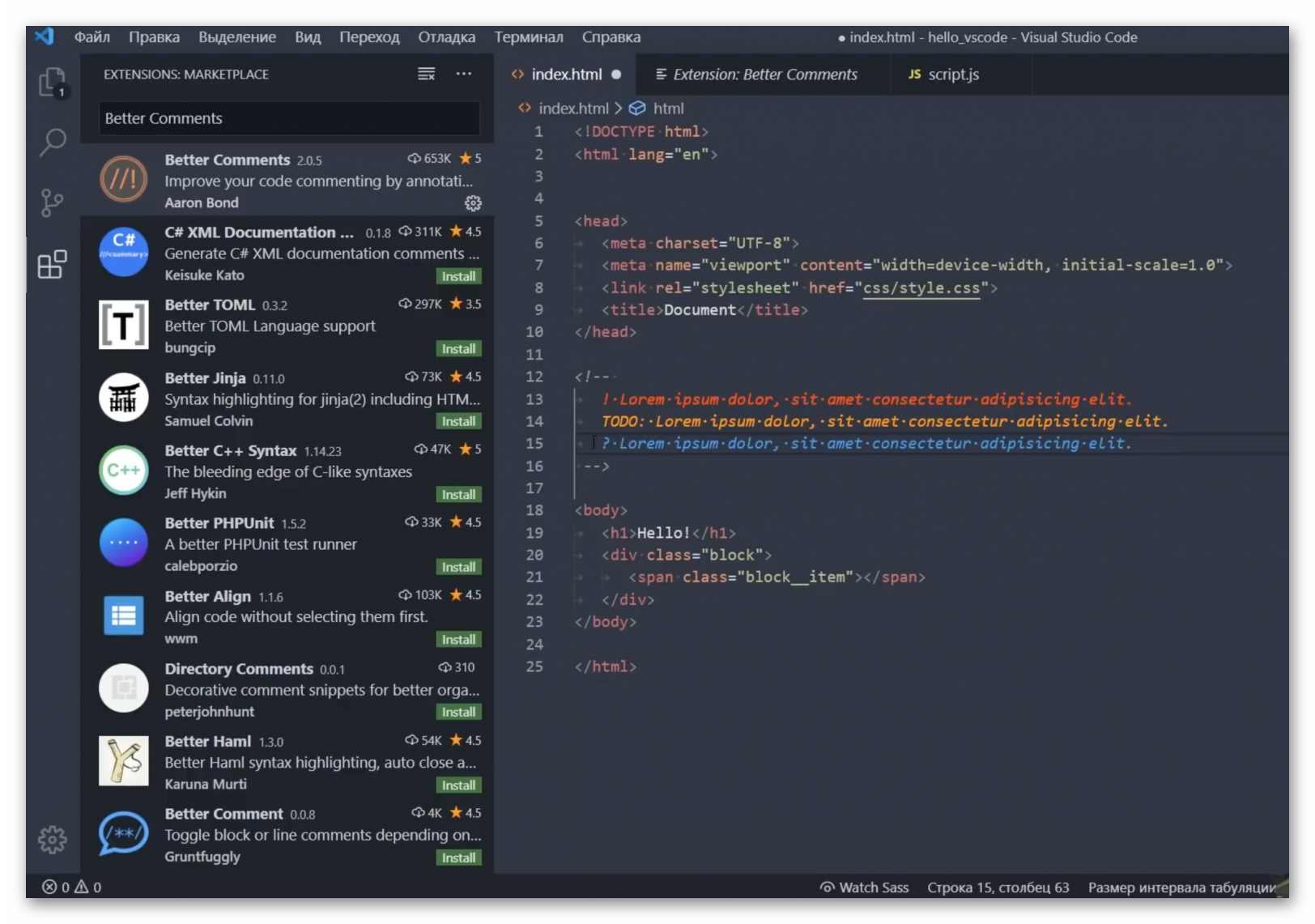Viewport: 1315px width, 924px height.
Task: Click line number 5 in gutter
Action: (538, 221)
